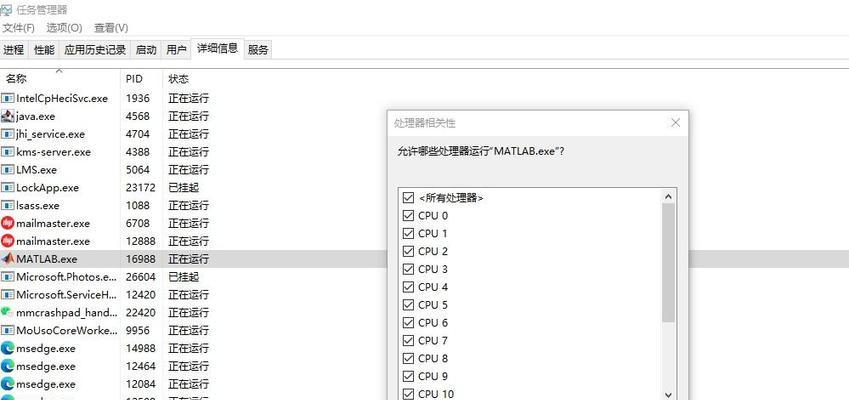The image size is (849, 400).
Task: Click the Microsoft.ServiceH process icon
Action: 8,295
